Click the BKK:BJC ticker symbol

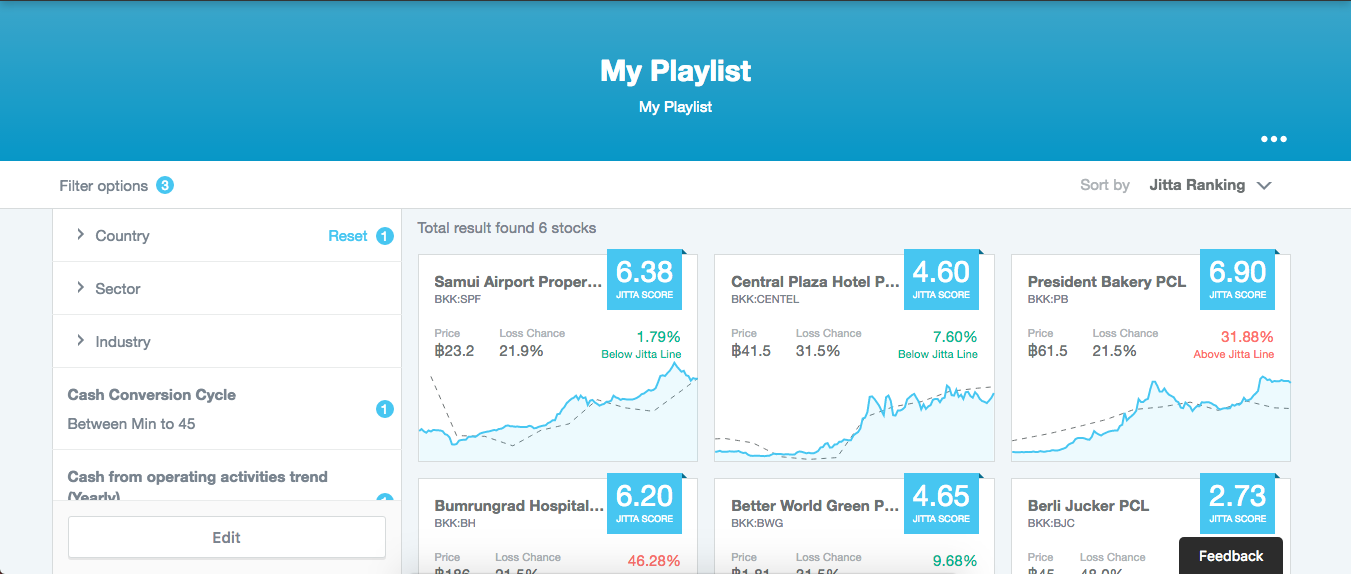click(x=1051, y=523)
